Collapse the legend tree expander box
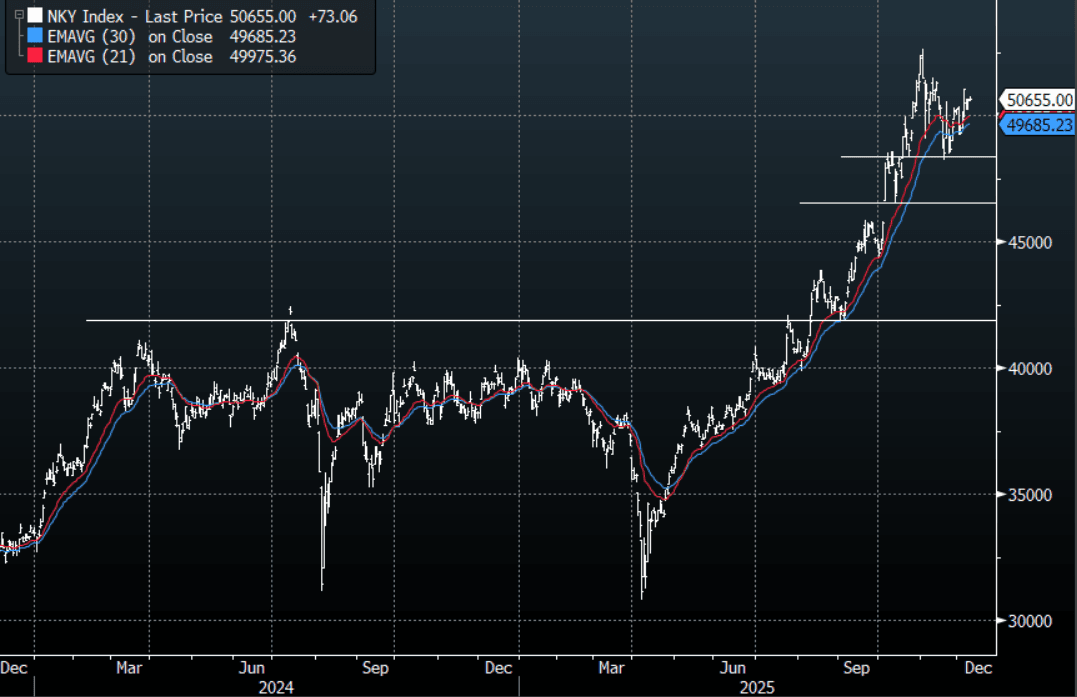 [17, 16]
